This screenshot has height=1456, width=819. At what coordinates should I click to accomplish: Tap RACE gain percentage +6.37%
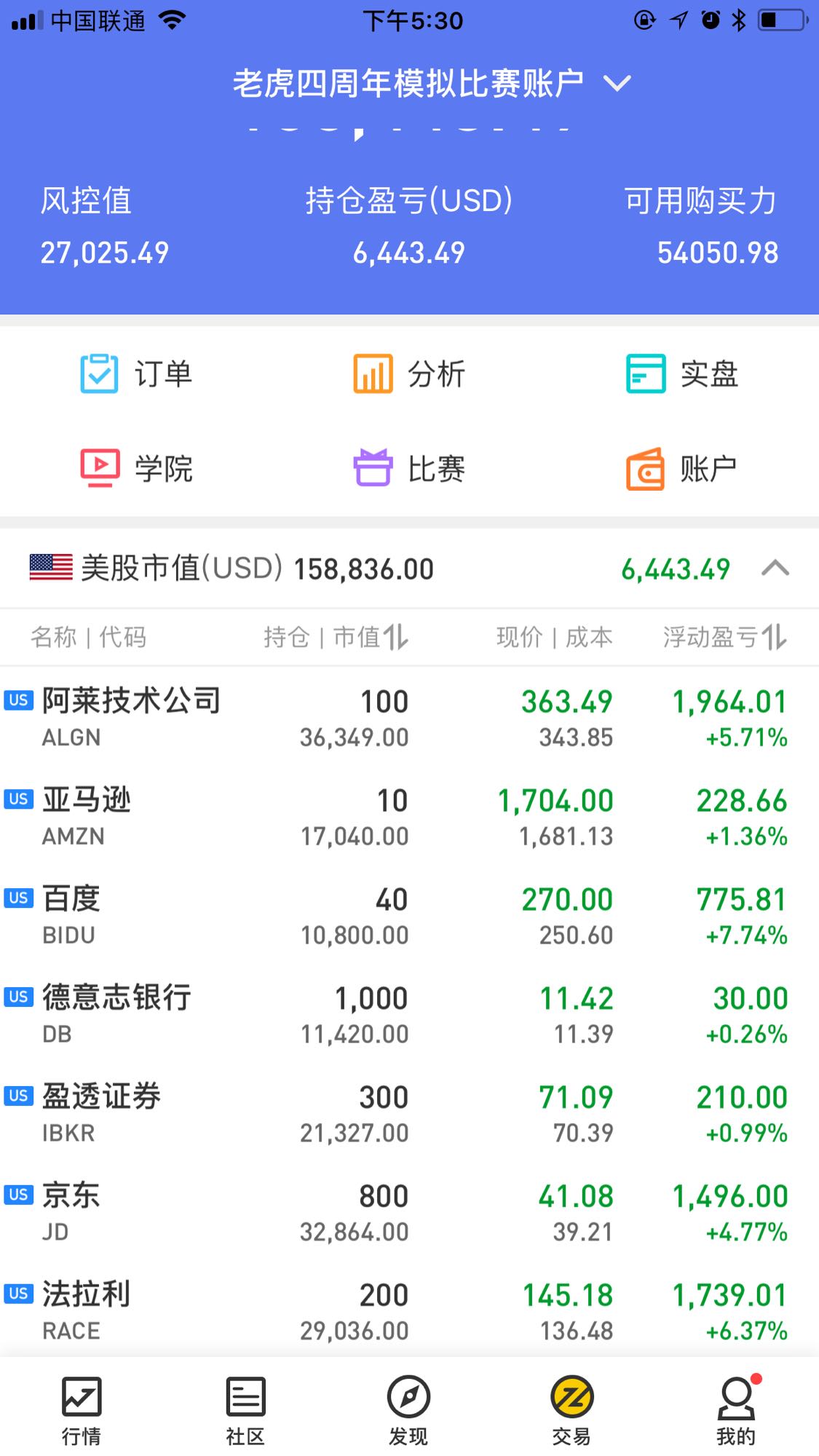coord(747,1332)
